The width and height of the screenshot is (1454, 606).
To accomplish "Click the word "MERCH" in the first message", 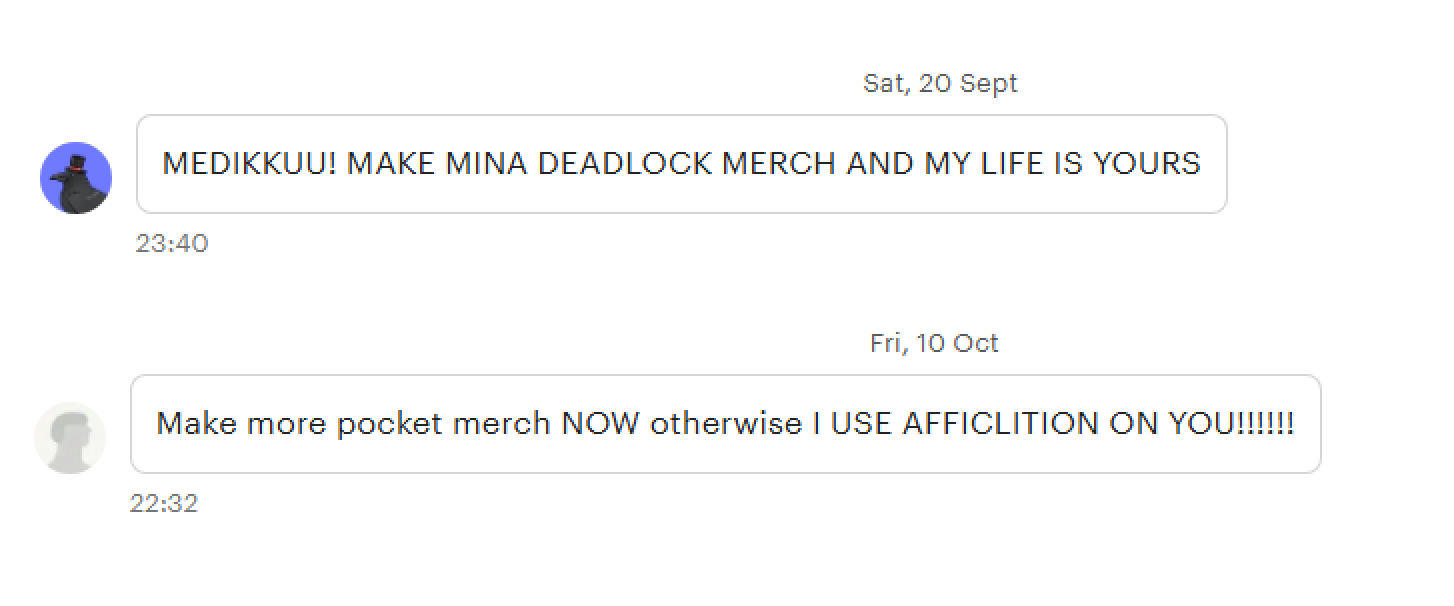I will [779, 164].
